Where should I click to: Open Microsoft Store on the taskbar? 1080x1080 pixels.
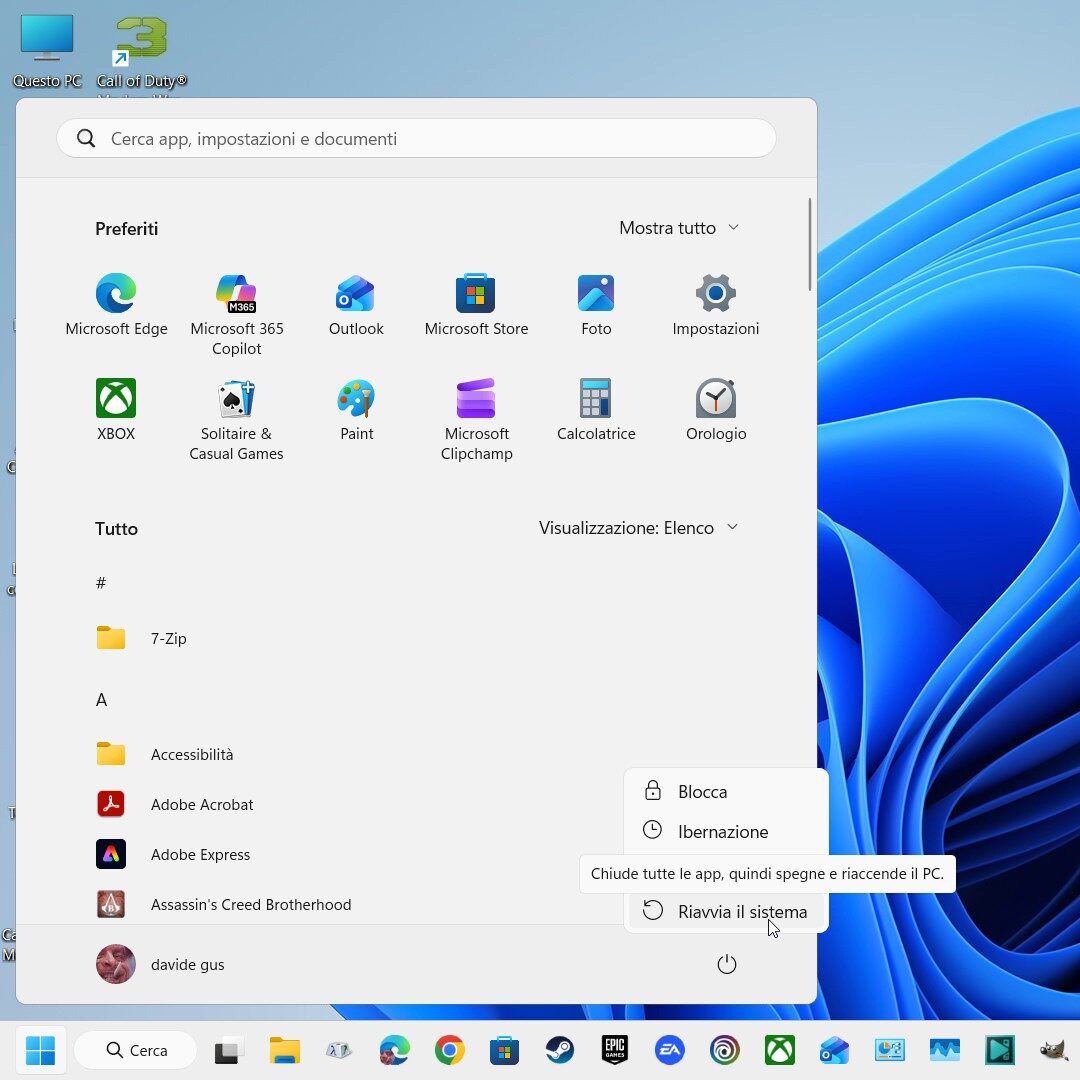504,1050
